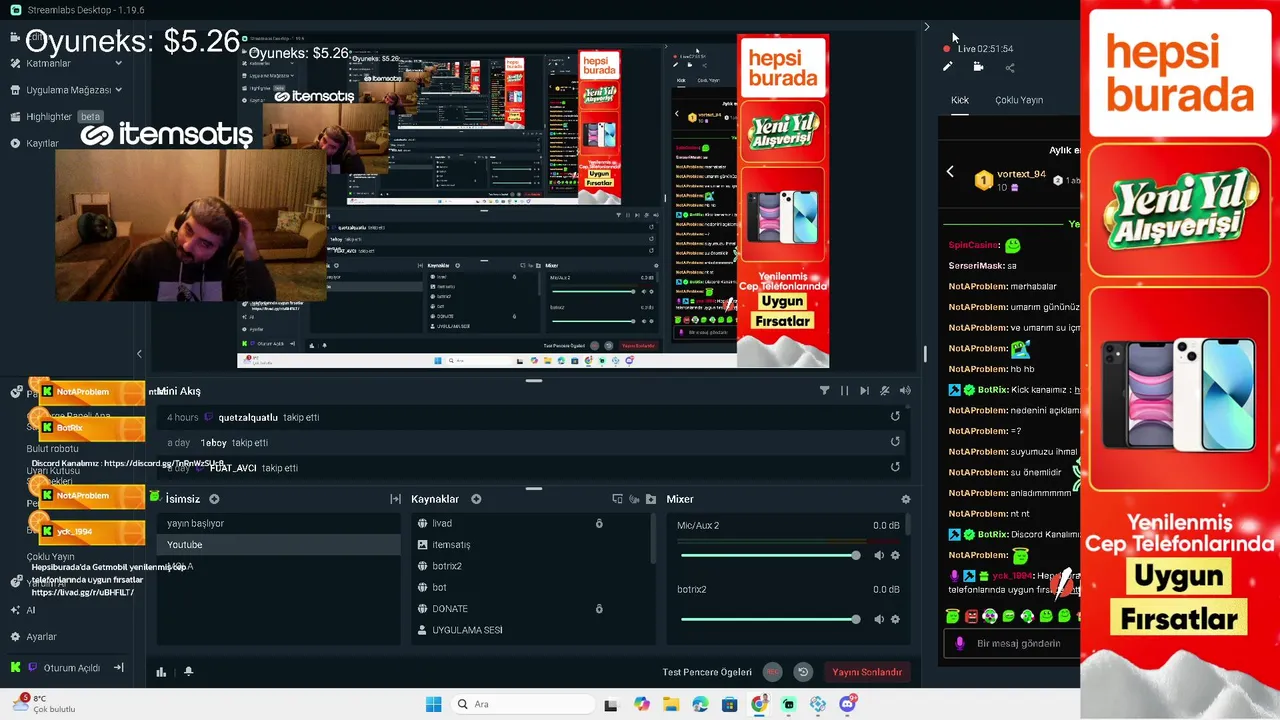Collapse the left panel with the preview arrow
Screen dimensions: 1280x720
pos(139,353)
